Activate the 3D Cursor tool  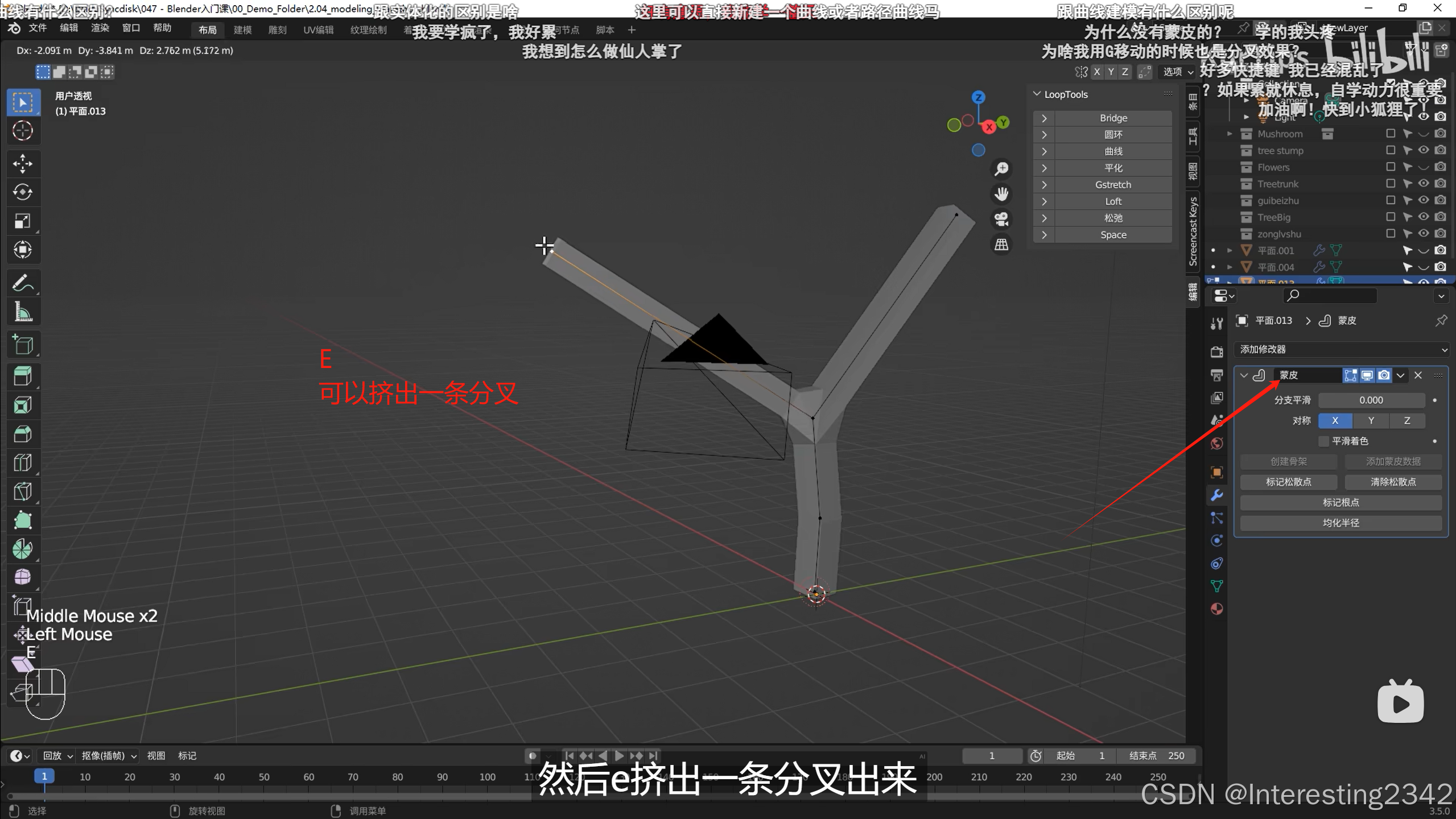click(x=23, y=131)
